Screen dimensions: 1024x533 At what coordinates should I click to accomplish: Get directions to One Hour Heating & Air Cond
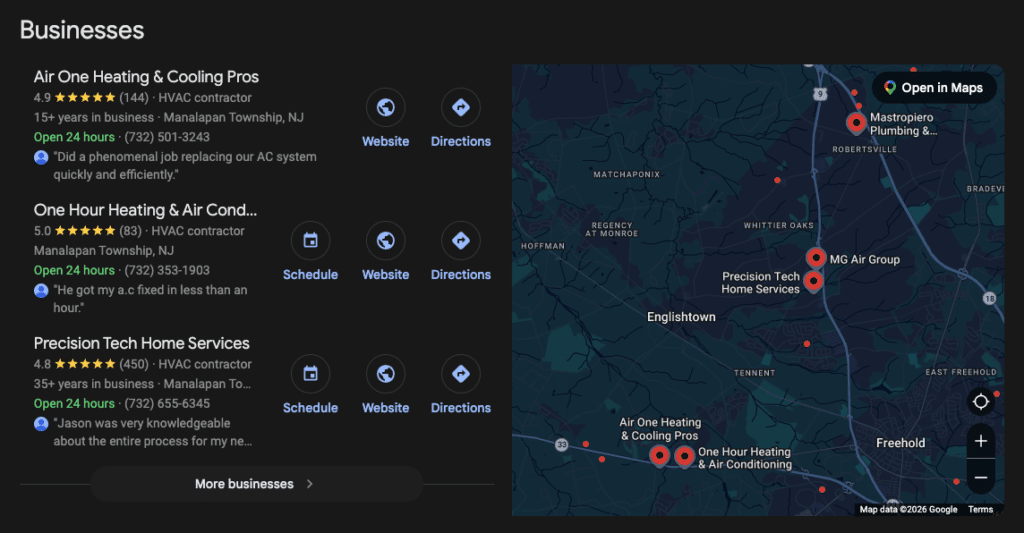[x=460, y=240]
